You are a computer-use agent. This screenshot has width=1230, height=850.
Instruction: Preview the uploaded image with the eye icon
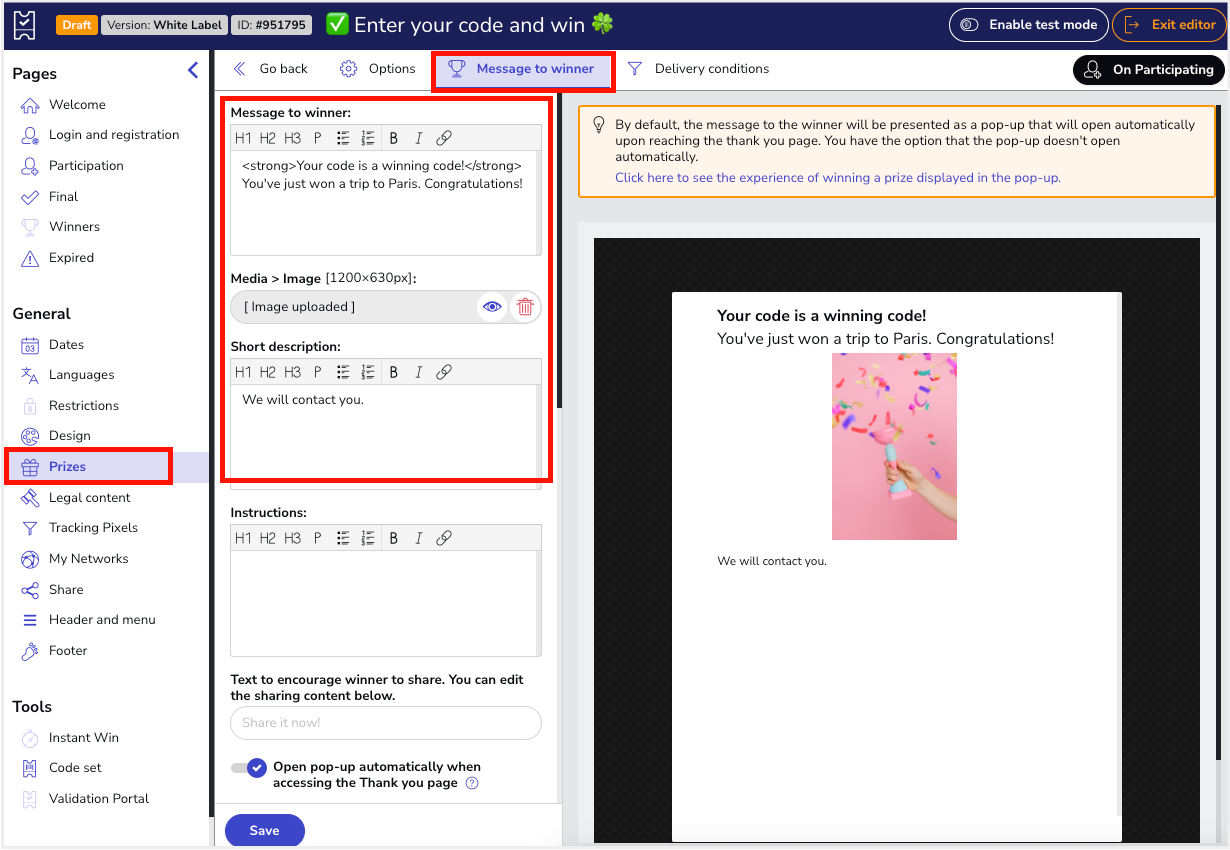(492, 307)
